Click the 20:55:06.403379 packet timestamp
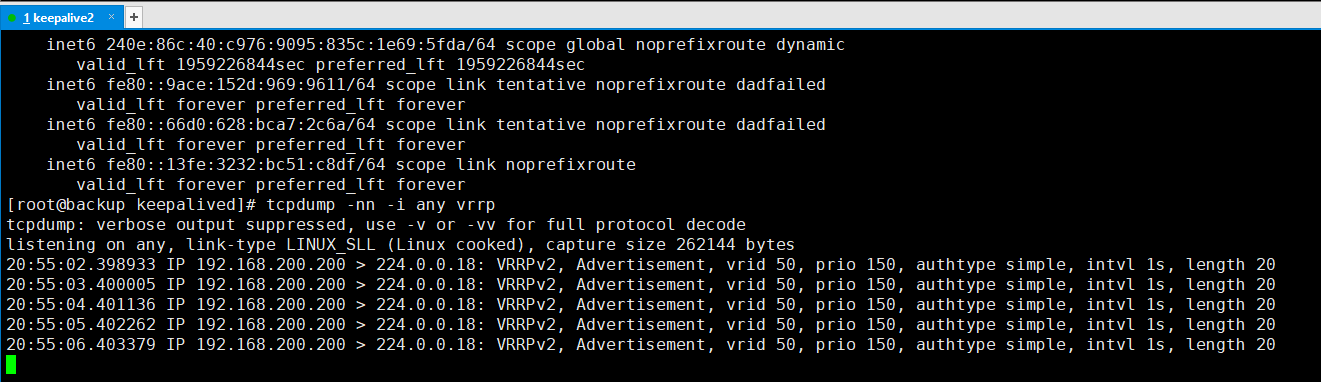 (x=81, y=344)
